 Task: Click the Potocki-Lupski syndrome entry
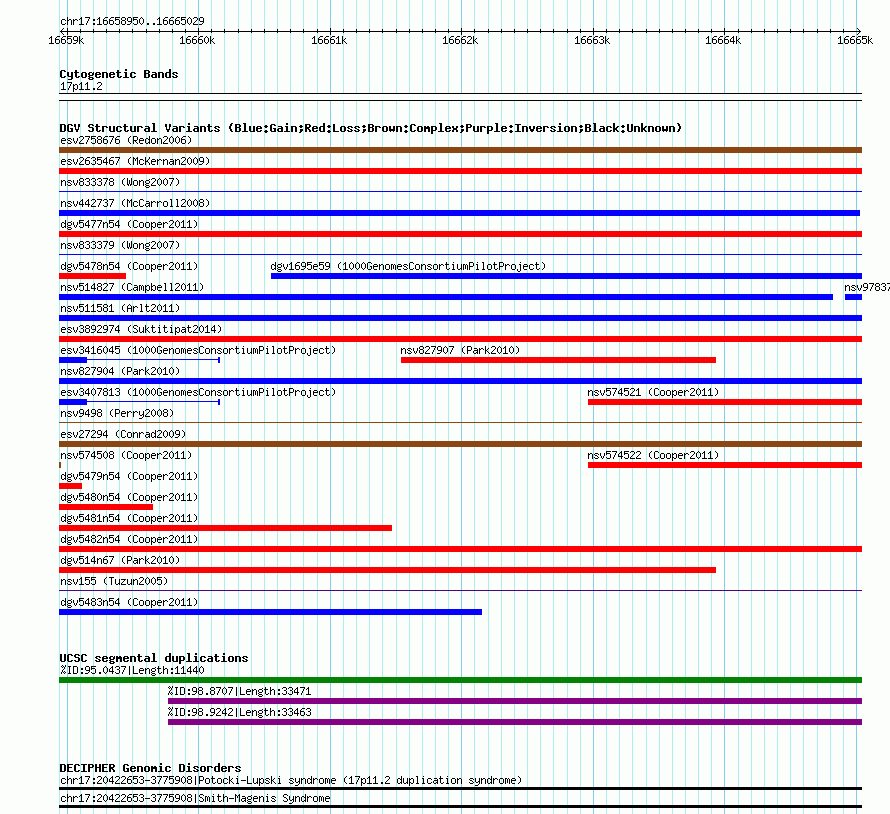click(291, 781)
